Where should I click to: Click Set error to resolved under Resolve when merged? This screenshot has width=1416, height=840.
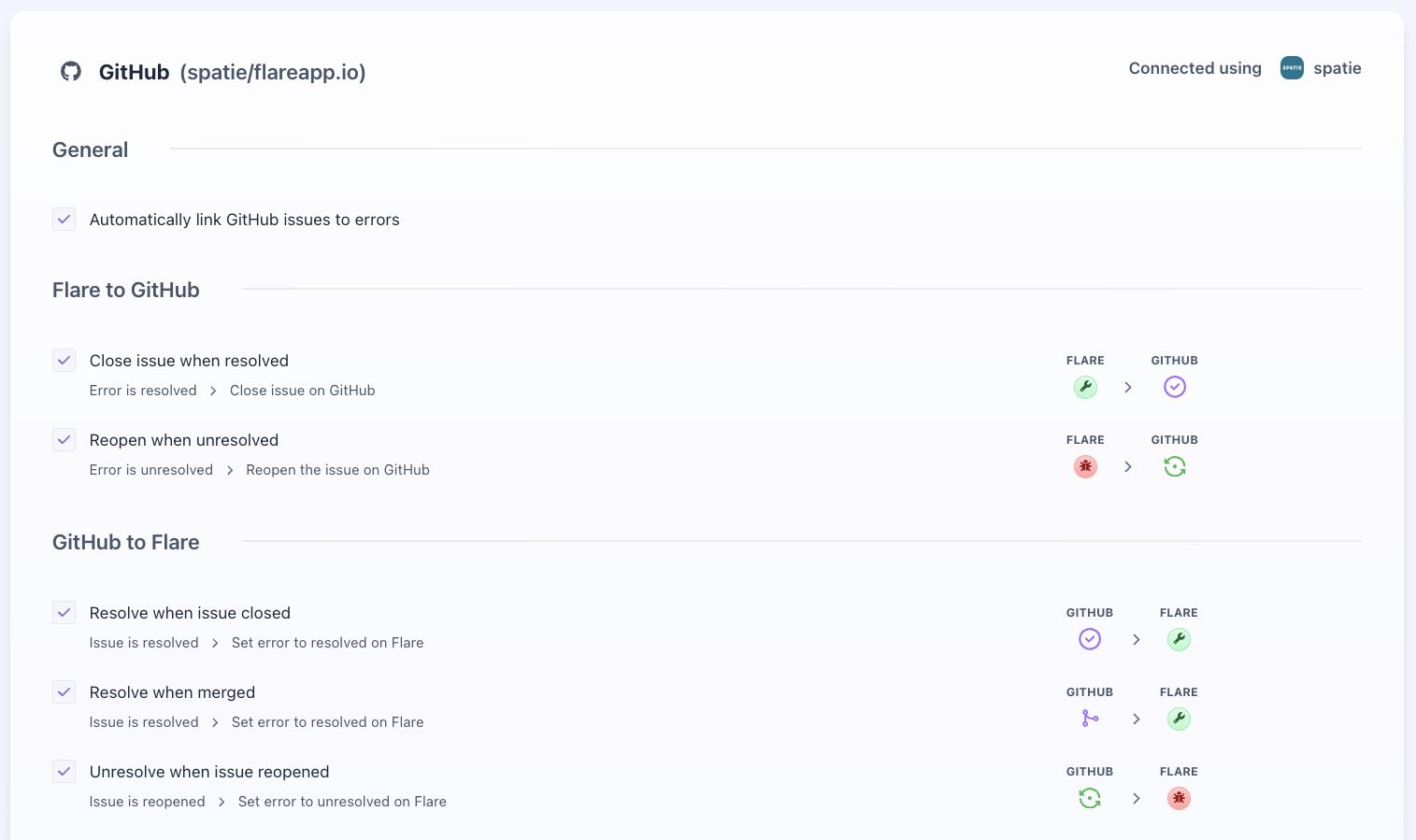[327, 722]
